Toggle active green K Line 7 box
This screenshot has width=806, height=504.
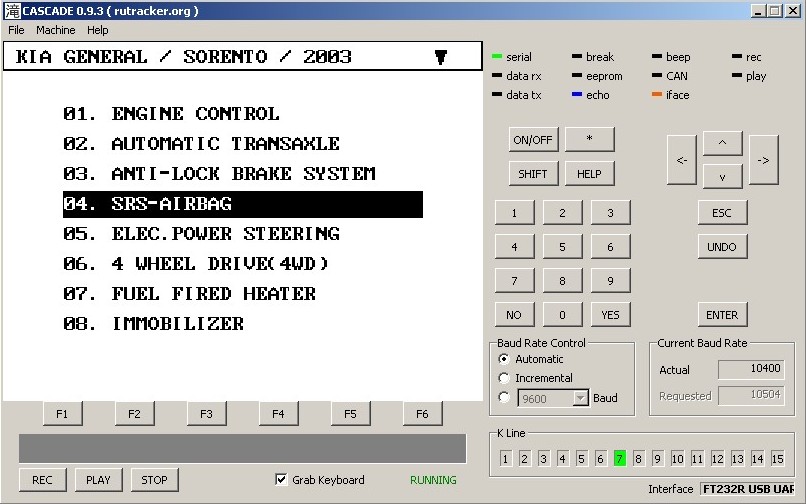pyautogui.click(x=620, y=458)
